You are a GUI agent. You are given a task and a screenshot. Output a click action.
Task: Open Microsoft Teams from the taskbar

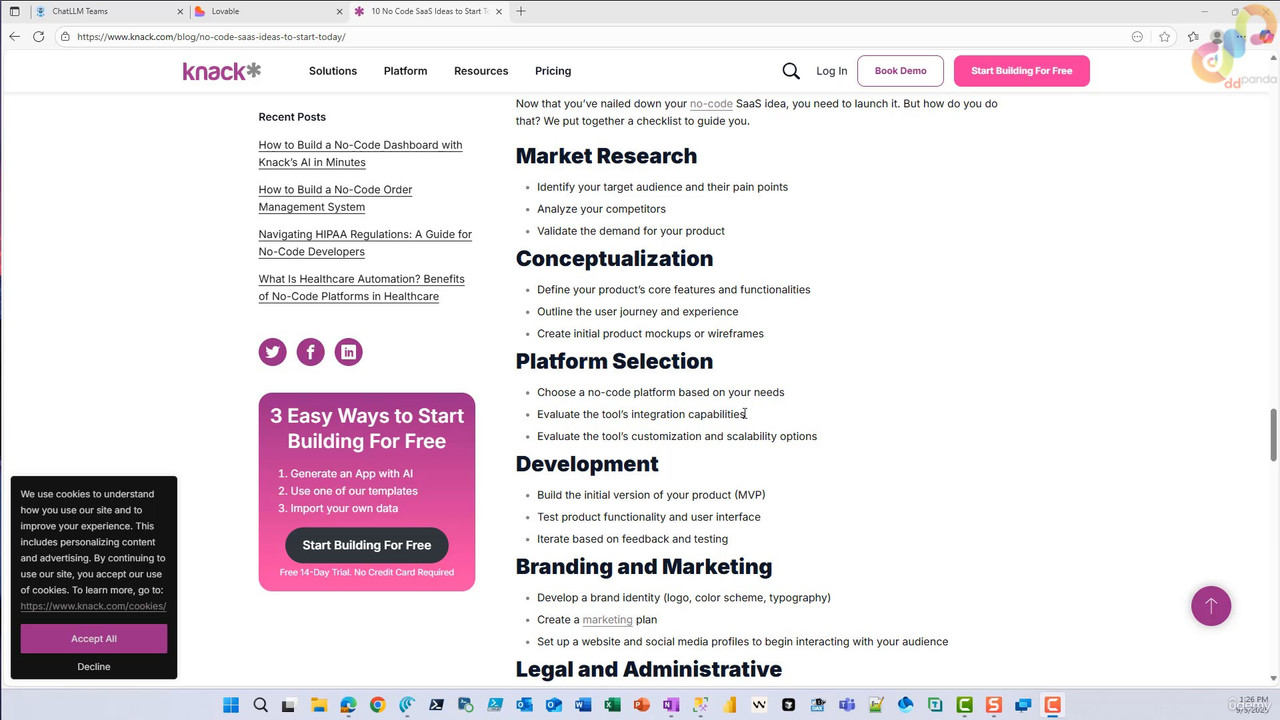click(847, 705)
